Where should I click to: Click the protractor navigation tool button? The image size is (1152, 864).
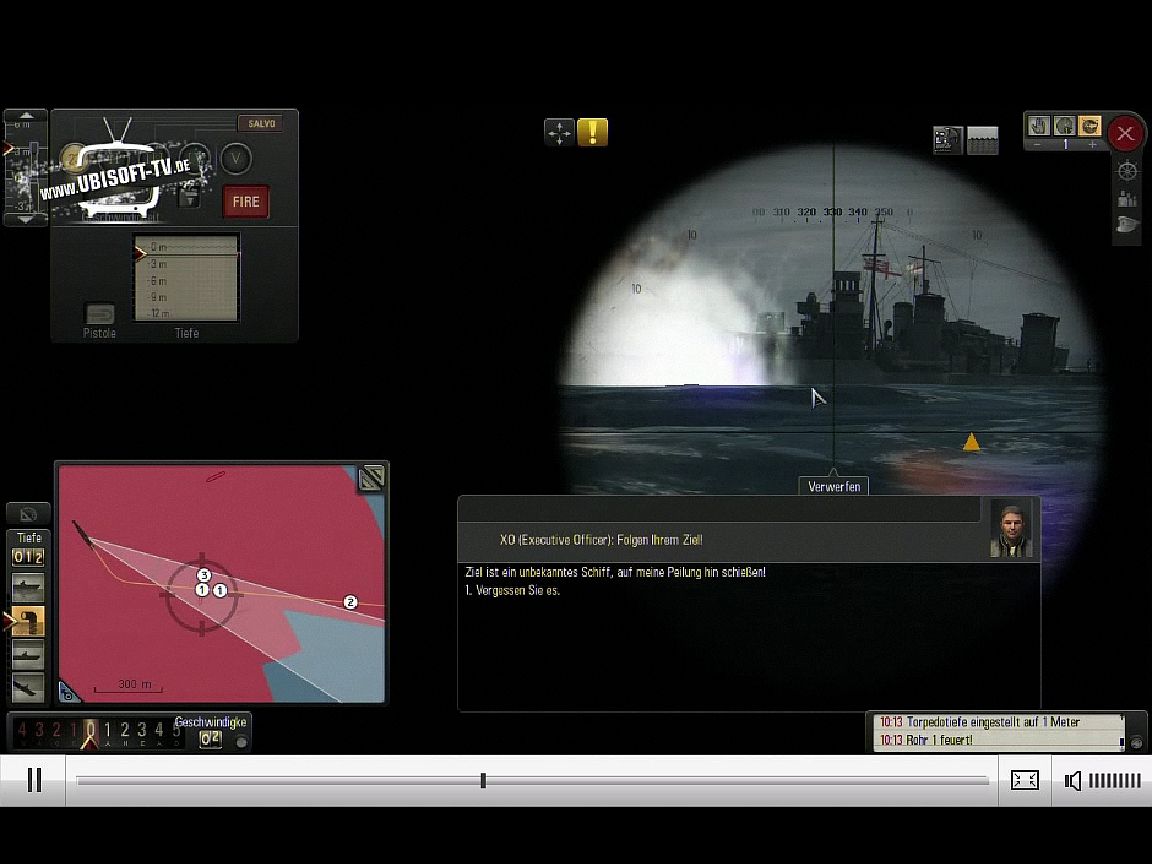[28, 513]
